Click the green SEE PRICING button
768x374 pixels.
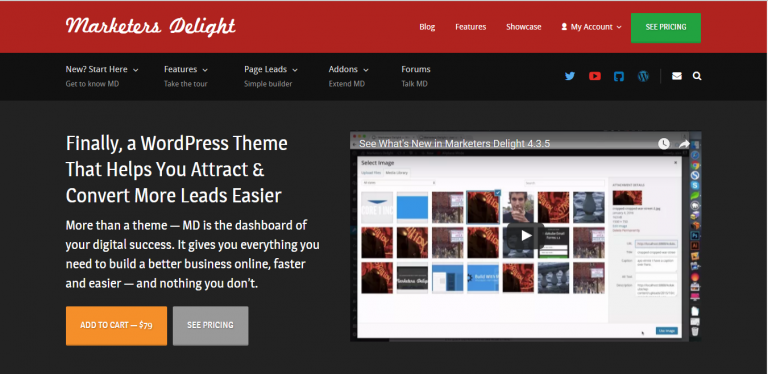click(666, 27)
